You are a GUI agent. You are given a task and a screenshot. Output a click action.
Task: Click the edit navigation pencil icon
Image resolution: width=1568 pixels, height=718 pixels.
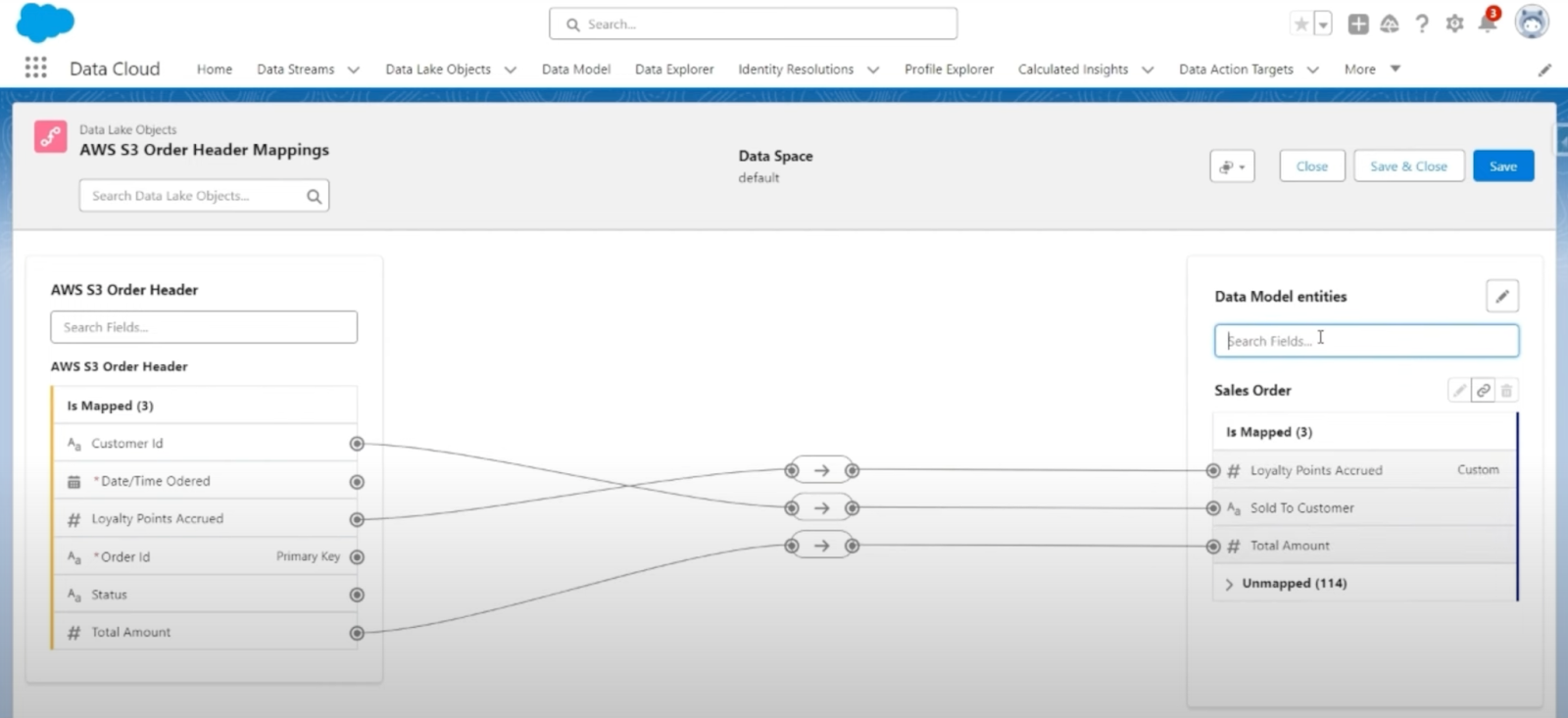[x=1544, y=70]
